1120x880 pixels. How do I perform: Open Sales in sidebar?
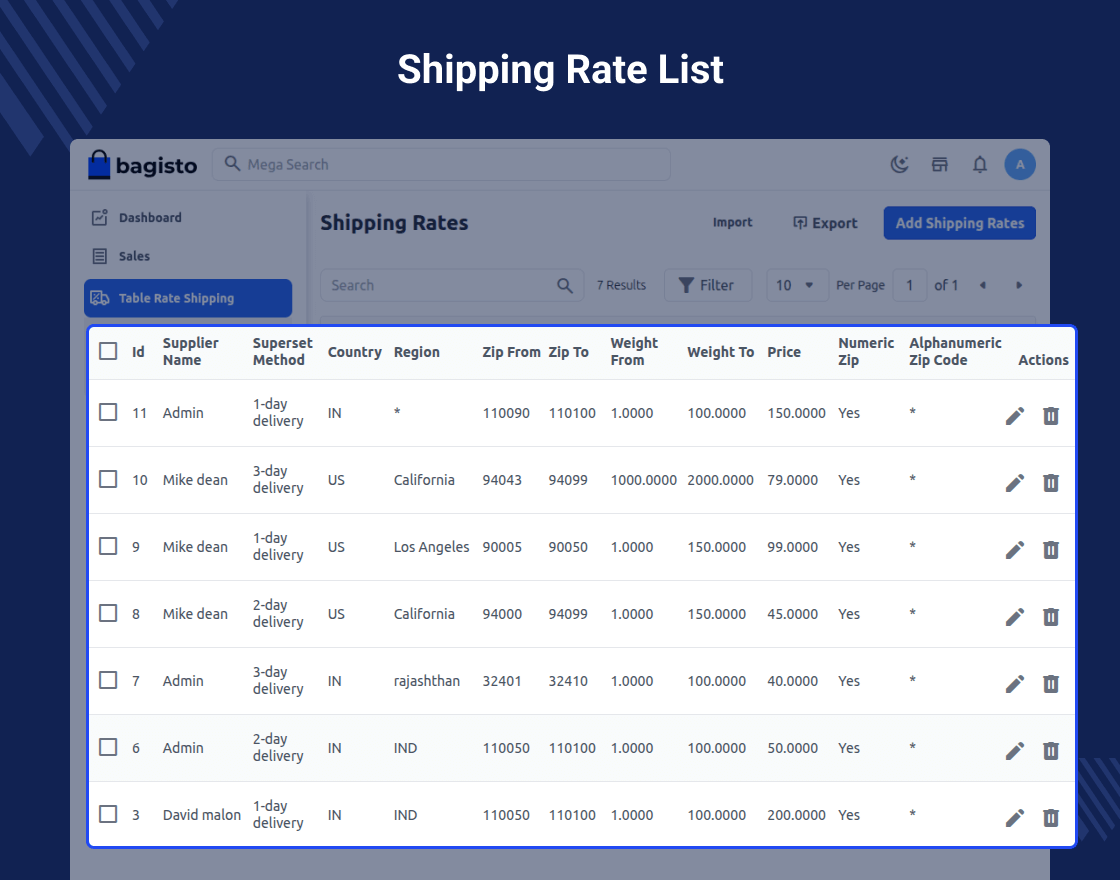(134, 256)
